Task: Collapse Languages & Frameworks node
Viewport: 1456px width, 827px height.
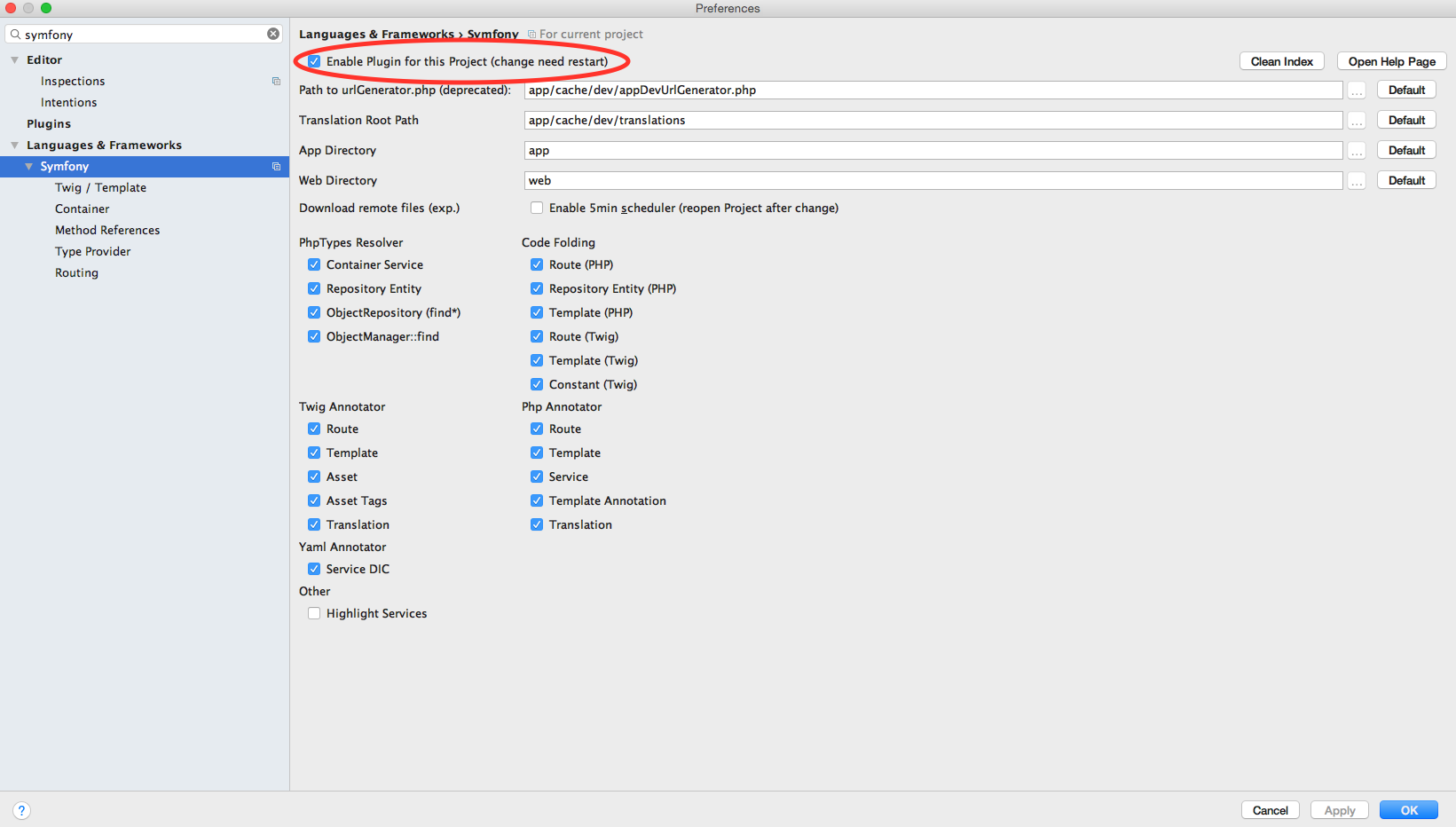Action: [x=14, y=145]
